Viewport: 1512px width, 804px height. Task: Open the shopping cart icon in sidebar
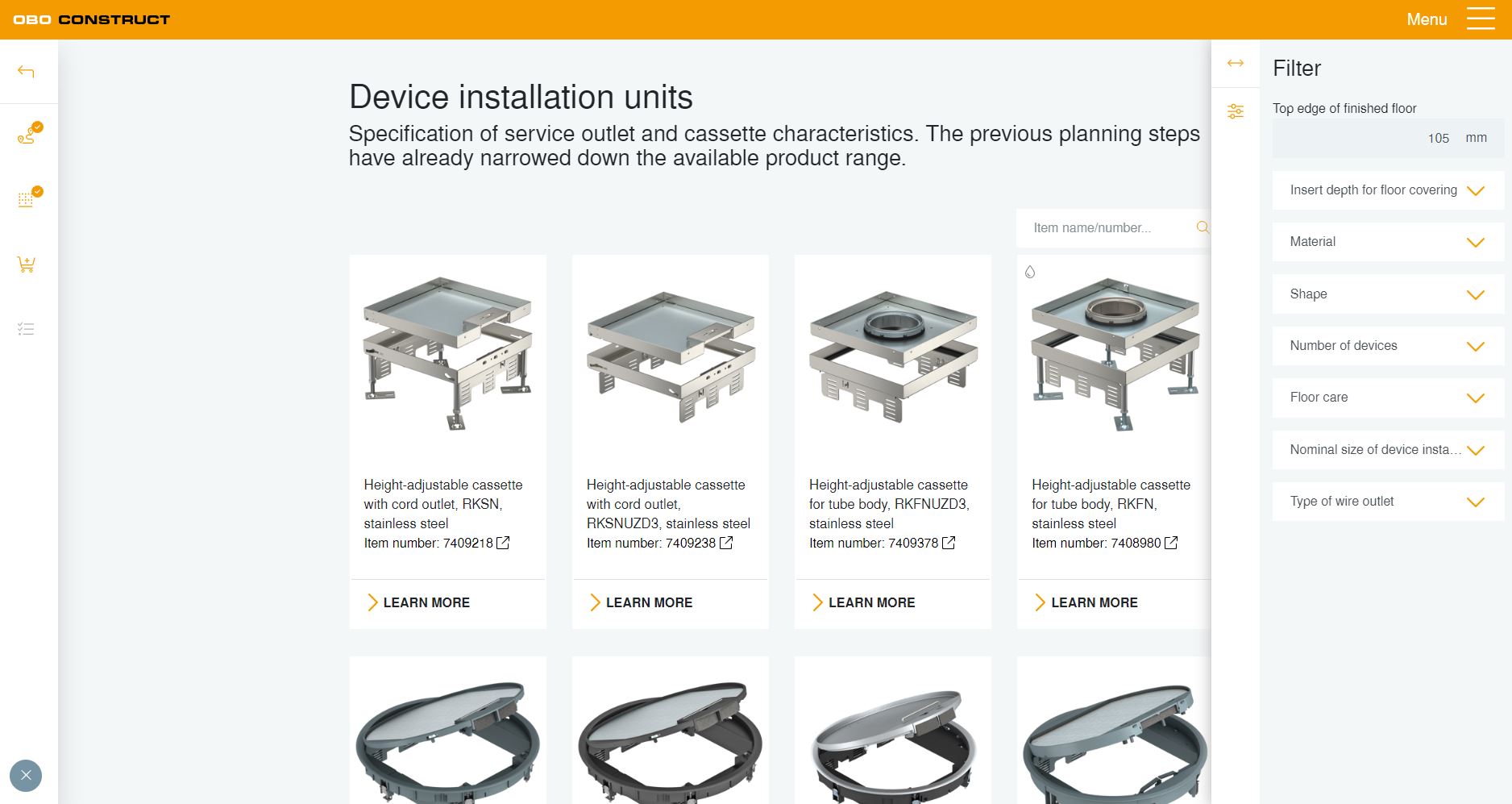pos(26,264)
